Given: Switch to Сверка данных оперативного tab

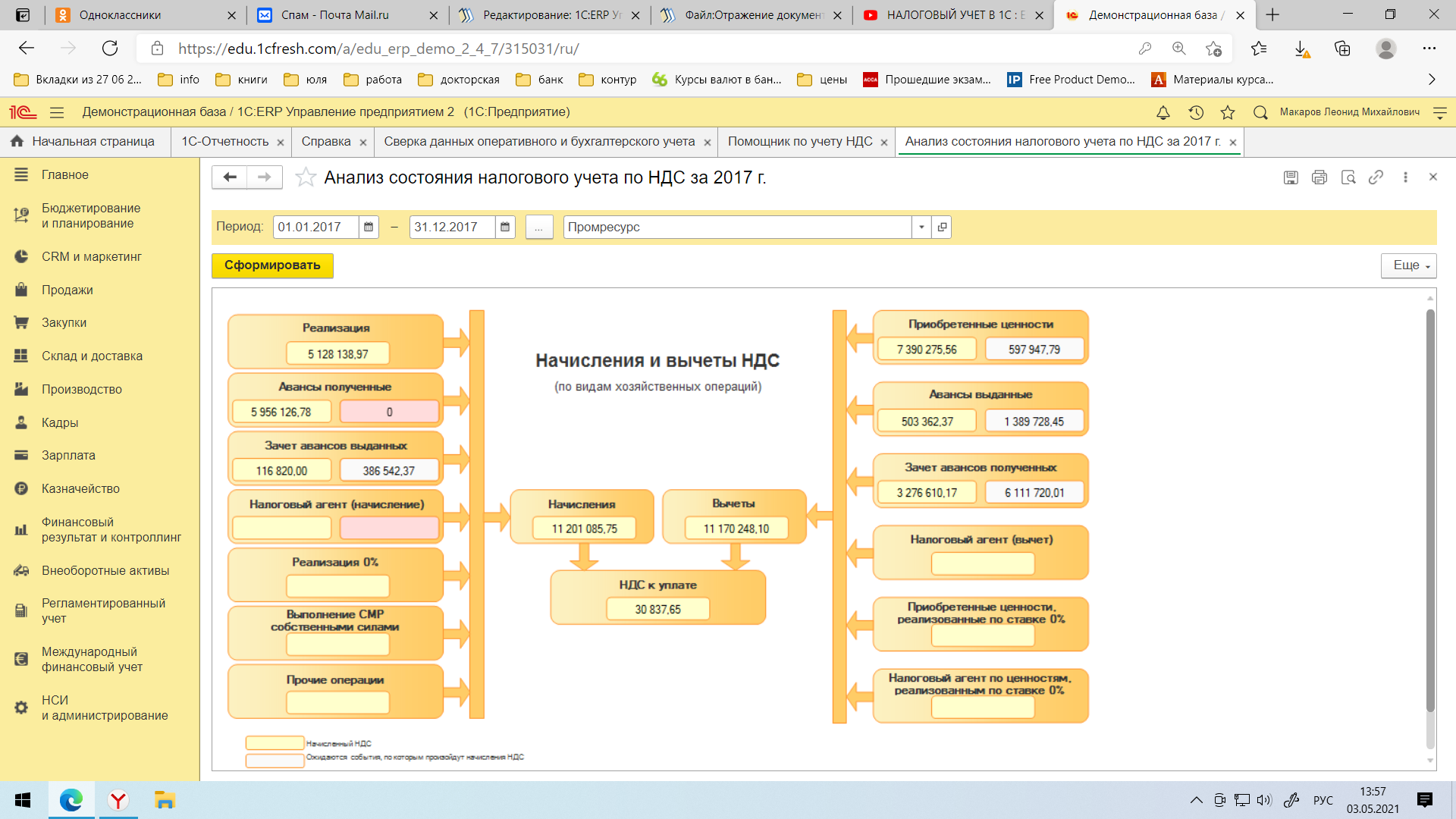Looking at the screenshot, I should [540, 141].
